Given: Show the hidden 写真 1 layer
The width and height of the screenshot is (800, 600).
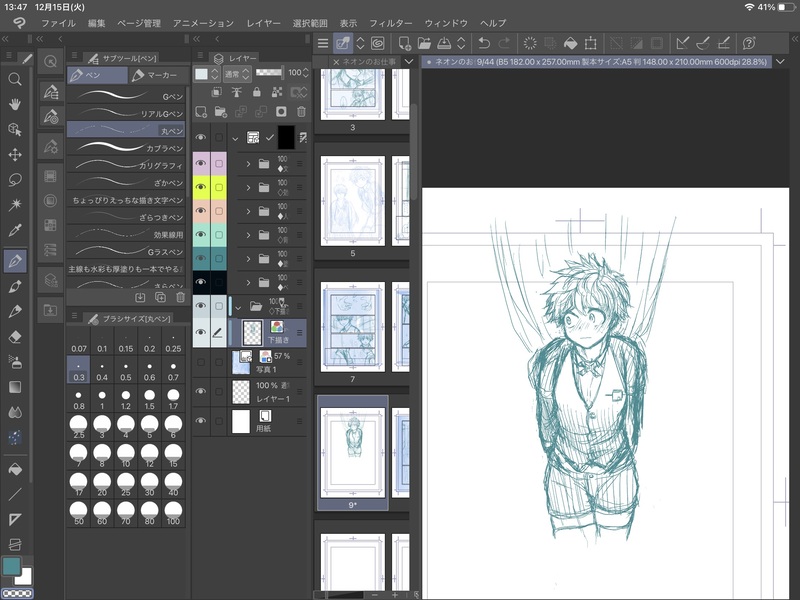Looking at the screenshot, I should 201,363.
